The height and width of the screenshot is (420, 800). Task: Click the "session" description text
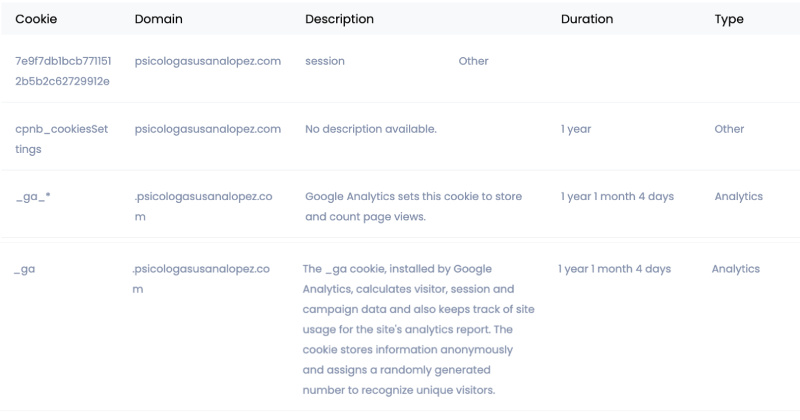[x=325, y=61]
